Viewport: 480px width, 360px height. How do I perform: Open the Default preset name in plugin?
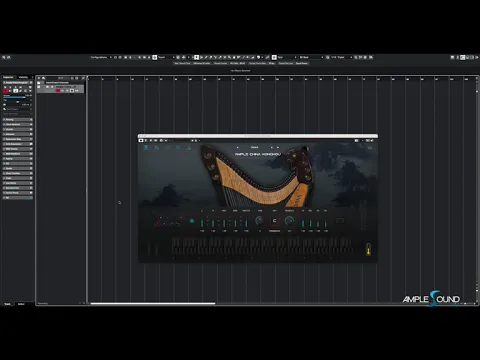pos(254,147)
